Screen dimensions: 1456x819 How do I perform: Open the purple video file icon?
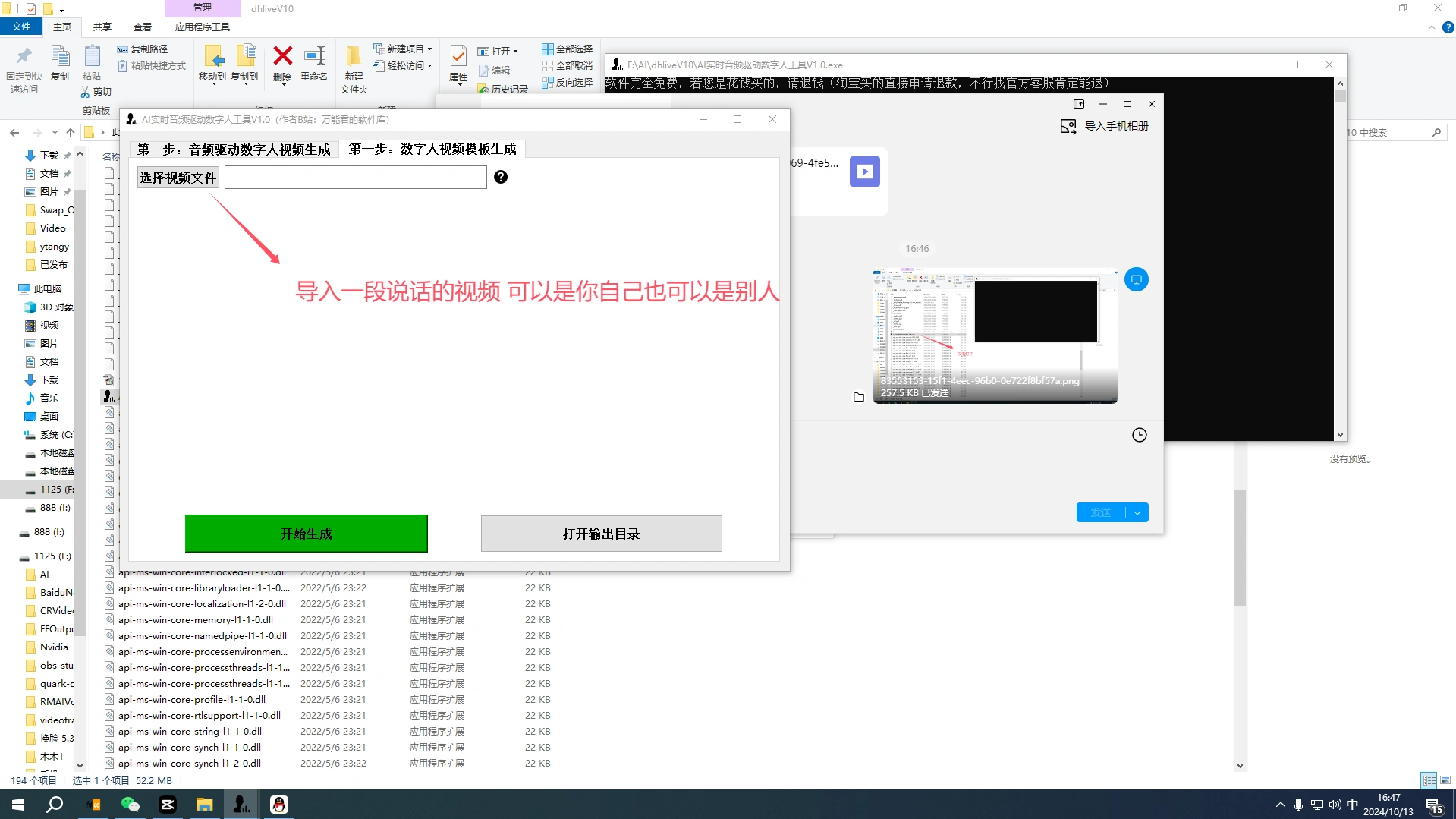coord(864,172)
